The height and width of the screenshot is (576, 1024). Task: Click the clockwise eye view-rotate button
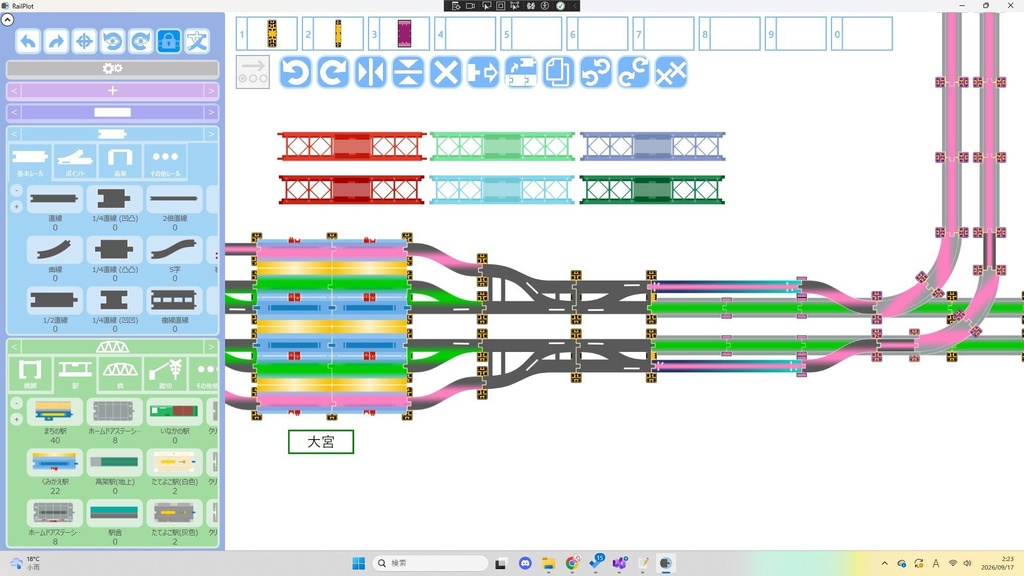pos(140,41)
